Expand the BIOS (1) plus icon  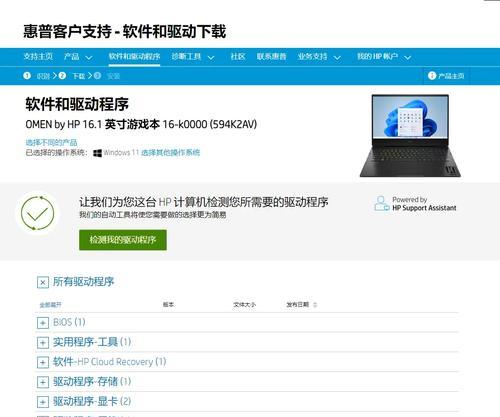pyautogui.click(x=43, y=323)
